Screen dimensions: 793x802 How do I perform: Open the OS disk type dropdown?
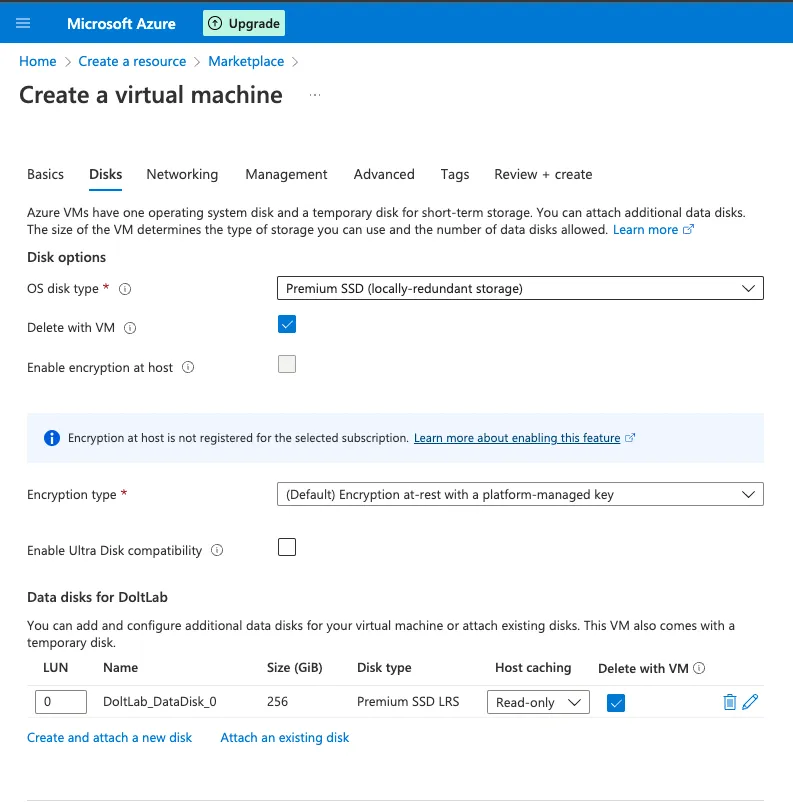(x=520, y=288)
